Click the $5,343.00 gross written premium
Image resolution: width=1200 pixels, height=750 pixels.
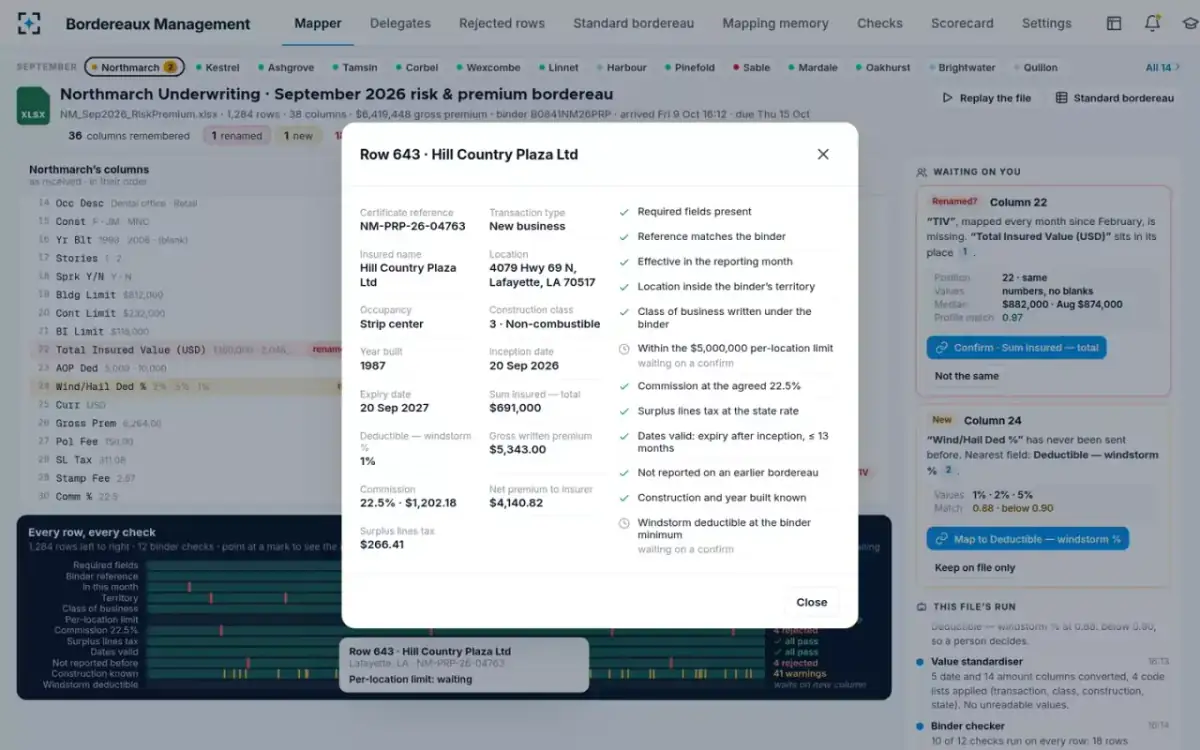(x=518, y=450)
